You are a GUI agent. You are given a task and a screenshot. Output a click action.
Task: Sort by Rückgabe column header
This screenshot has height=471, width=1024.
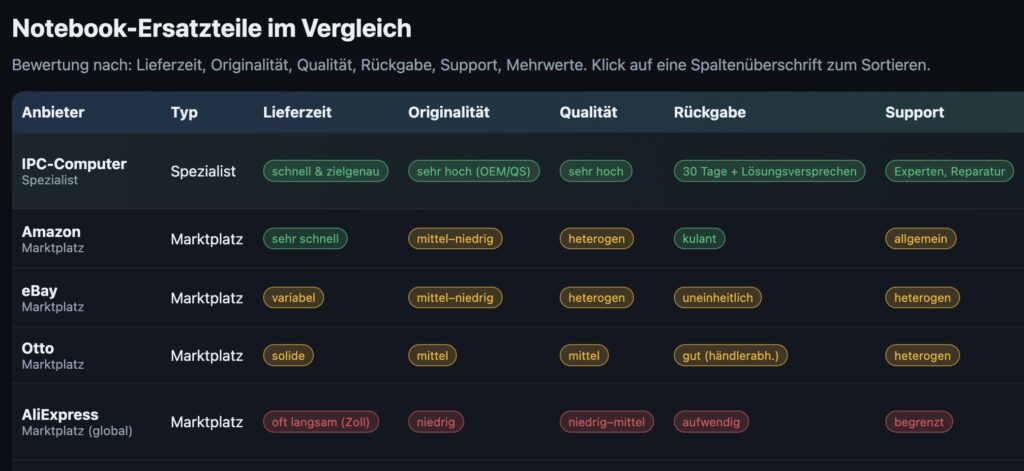click(709, 112)
